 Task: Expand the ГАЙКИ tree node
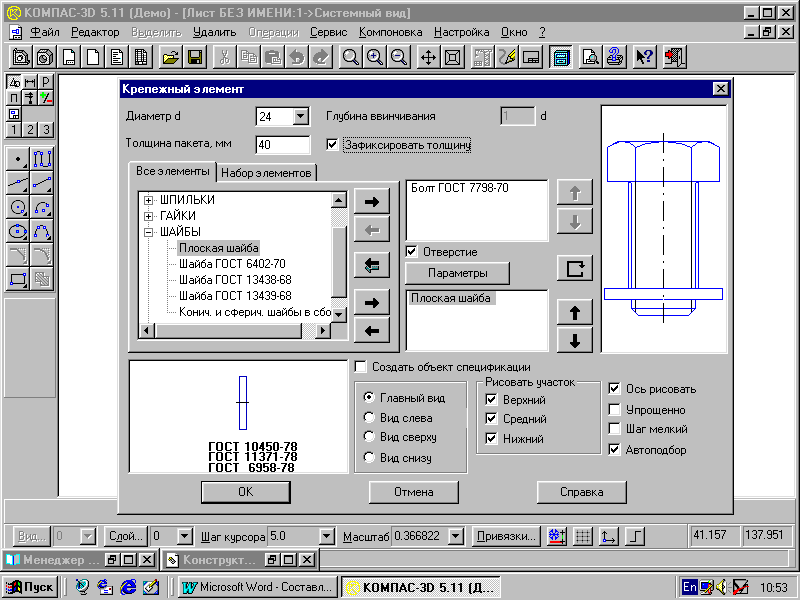pyautogui.click(x=148, y=216)
